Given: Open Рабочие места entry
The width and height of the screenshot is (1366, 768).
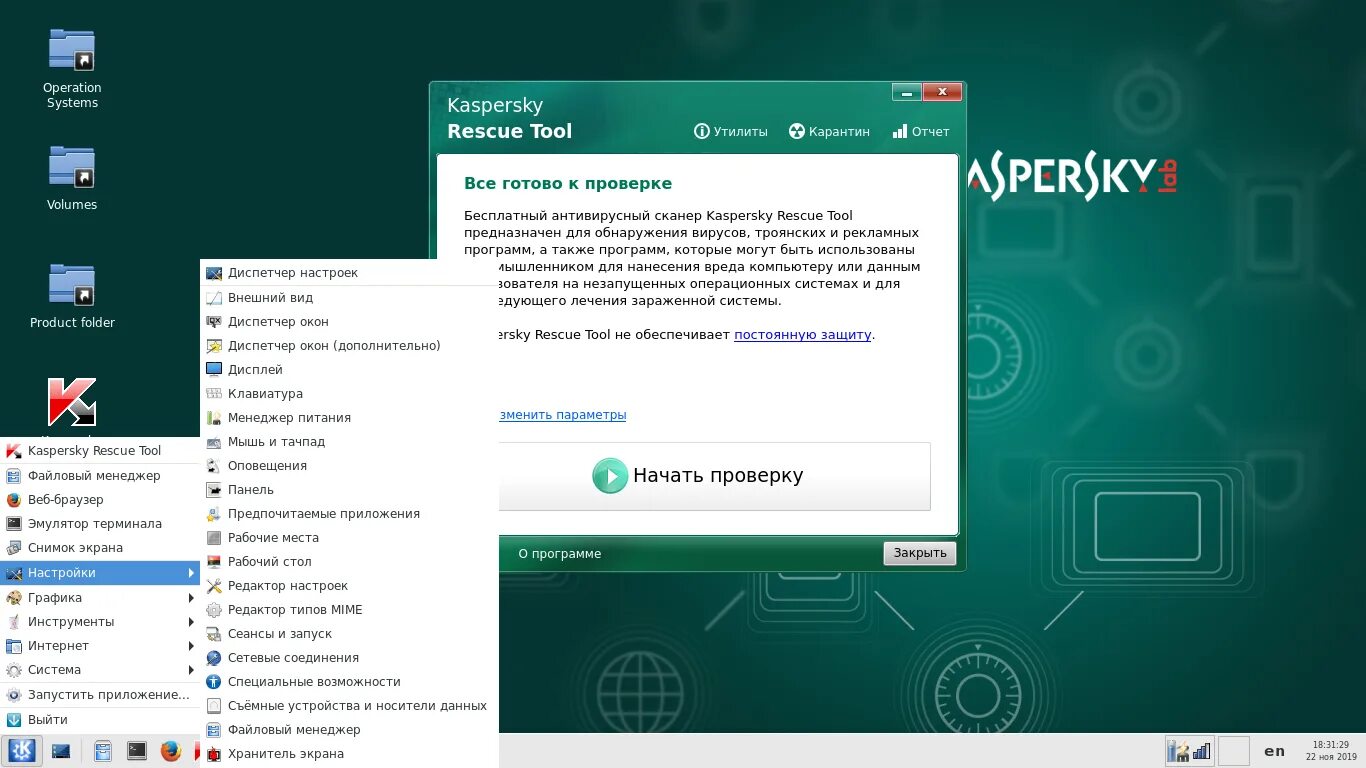Looking at the screenshot, I should [x=349, y=538].
